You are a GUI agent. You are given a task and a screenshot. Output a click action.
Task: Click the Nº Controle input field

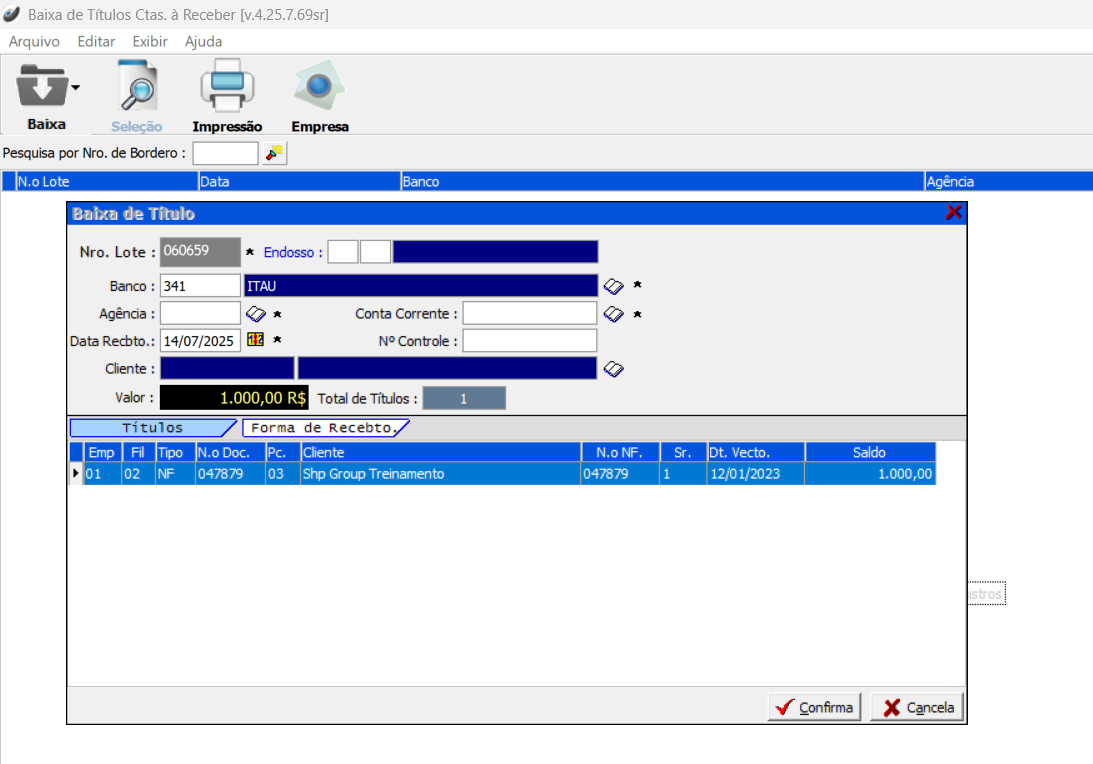point(529,341)
